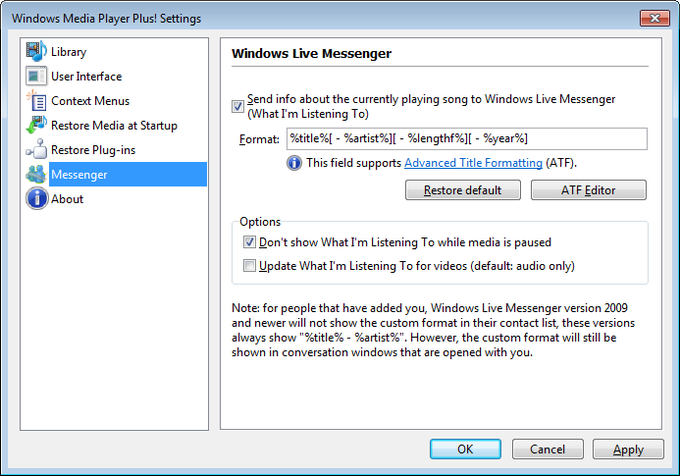
Task: Enable Update What I'm Listening To for videos
Action: tap(249, 265)
